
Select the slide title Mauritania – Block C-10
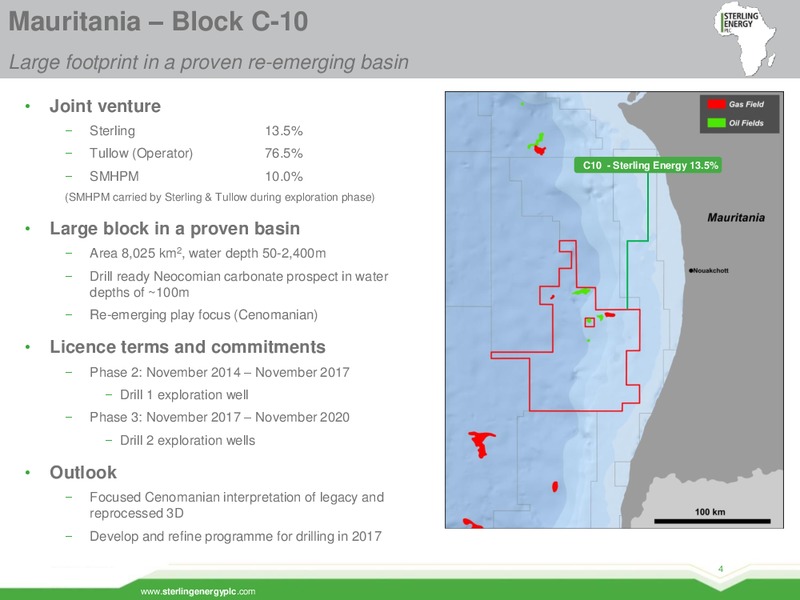click(x=158, y=21)
